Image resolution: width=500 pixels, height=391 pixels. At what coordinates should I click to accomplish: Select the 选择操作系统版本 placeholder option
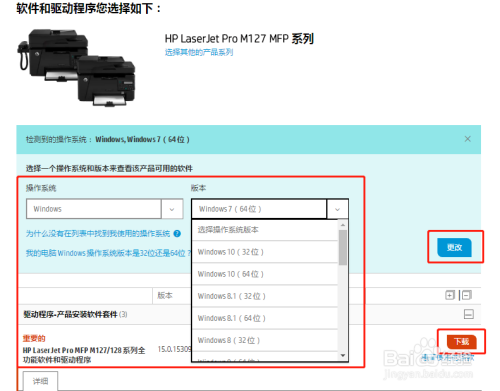pos(265,230)
